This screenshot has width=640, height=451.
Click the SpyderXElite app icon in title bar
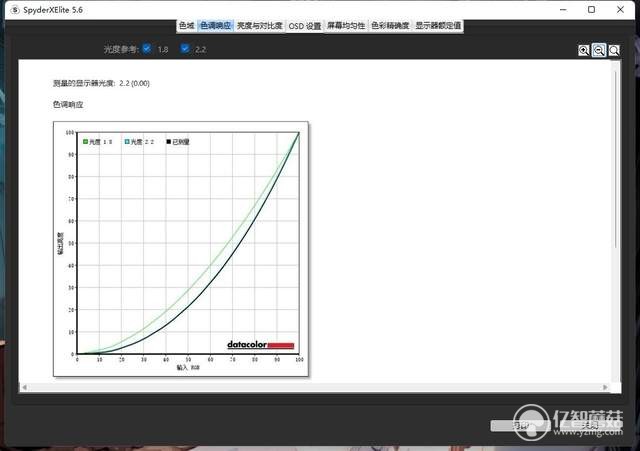(15, 10)
